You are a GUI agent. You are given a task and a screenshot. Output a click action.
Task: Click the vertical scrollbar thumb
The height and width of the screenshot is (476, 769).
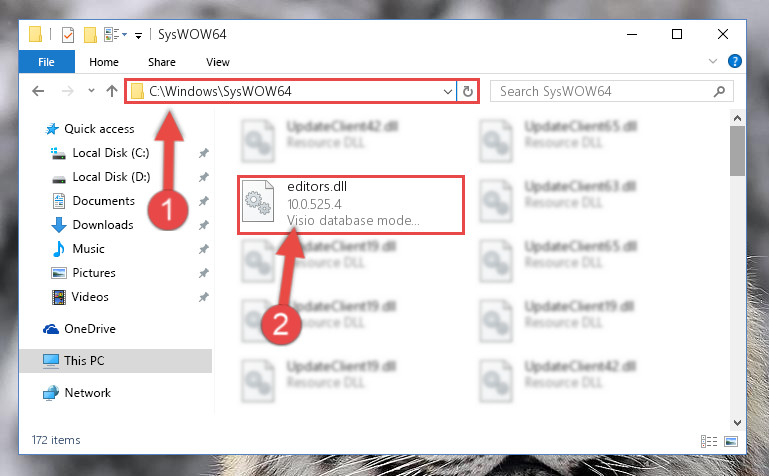pyautogui.click(x=737, y=150)
